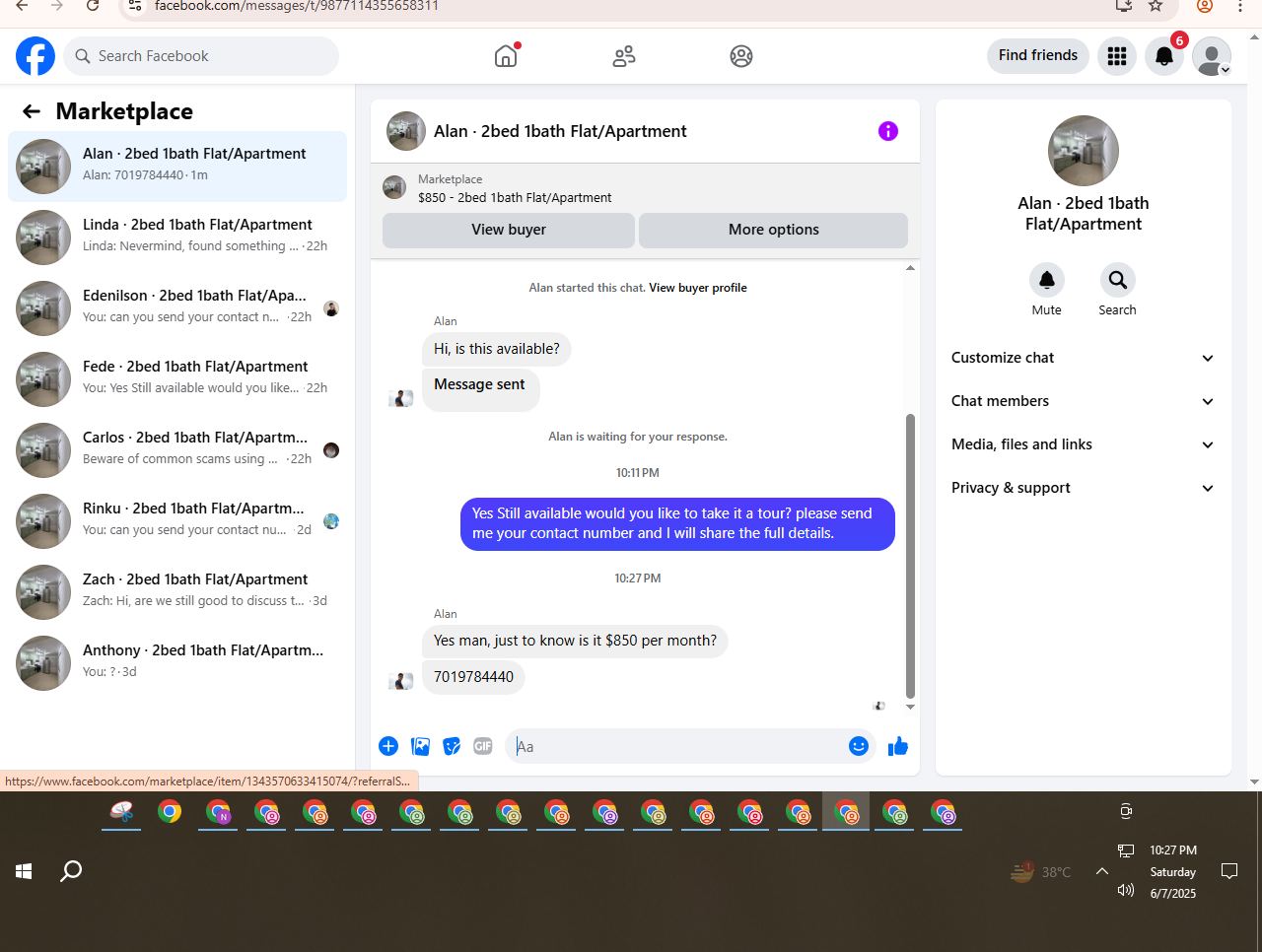Open notifications bell with 6 badge
This screenshot has width=1262, height=952.
[1164, 56]
